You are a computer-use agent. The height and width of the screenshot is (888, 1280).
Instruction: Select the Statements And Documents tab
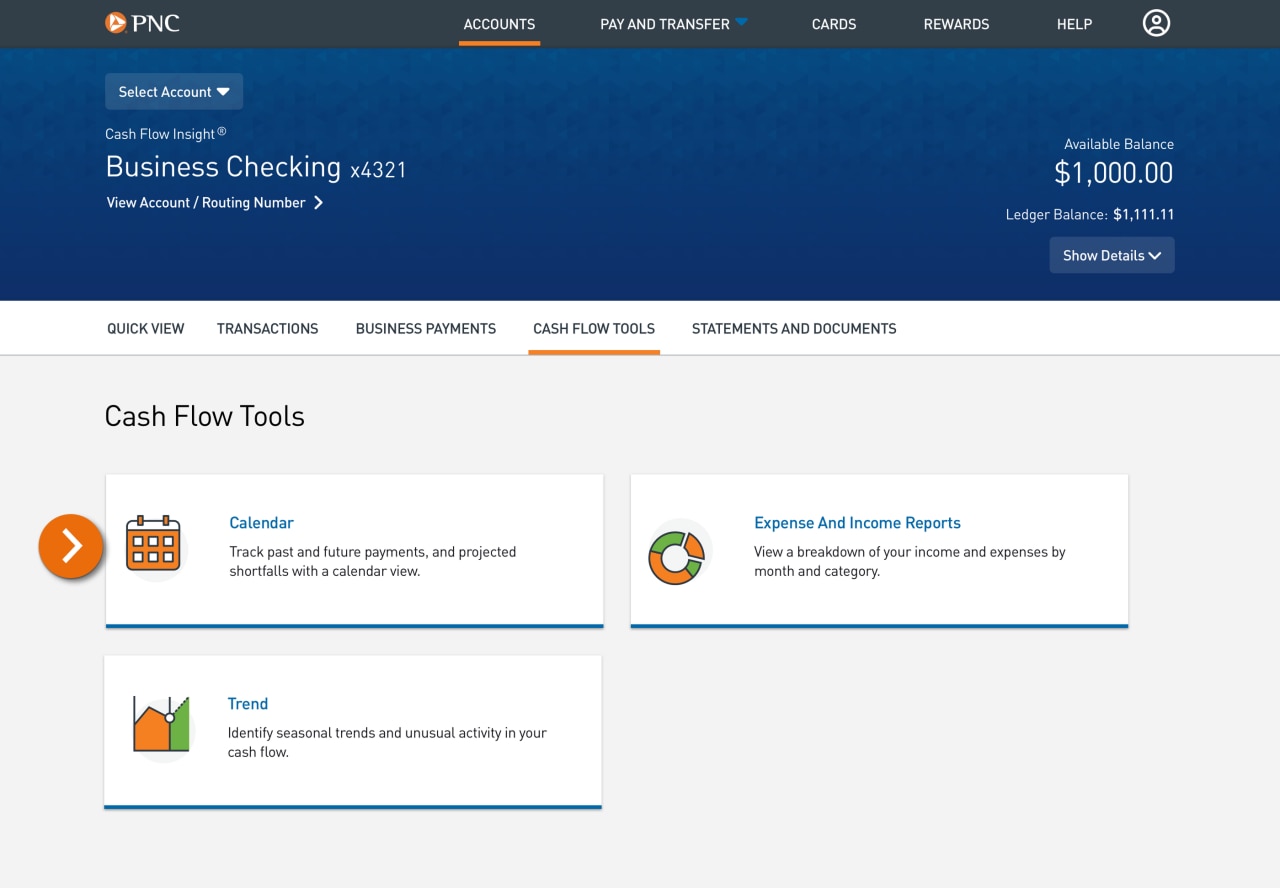793,328
